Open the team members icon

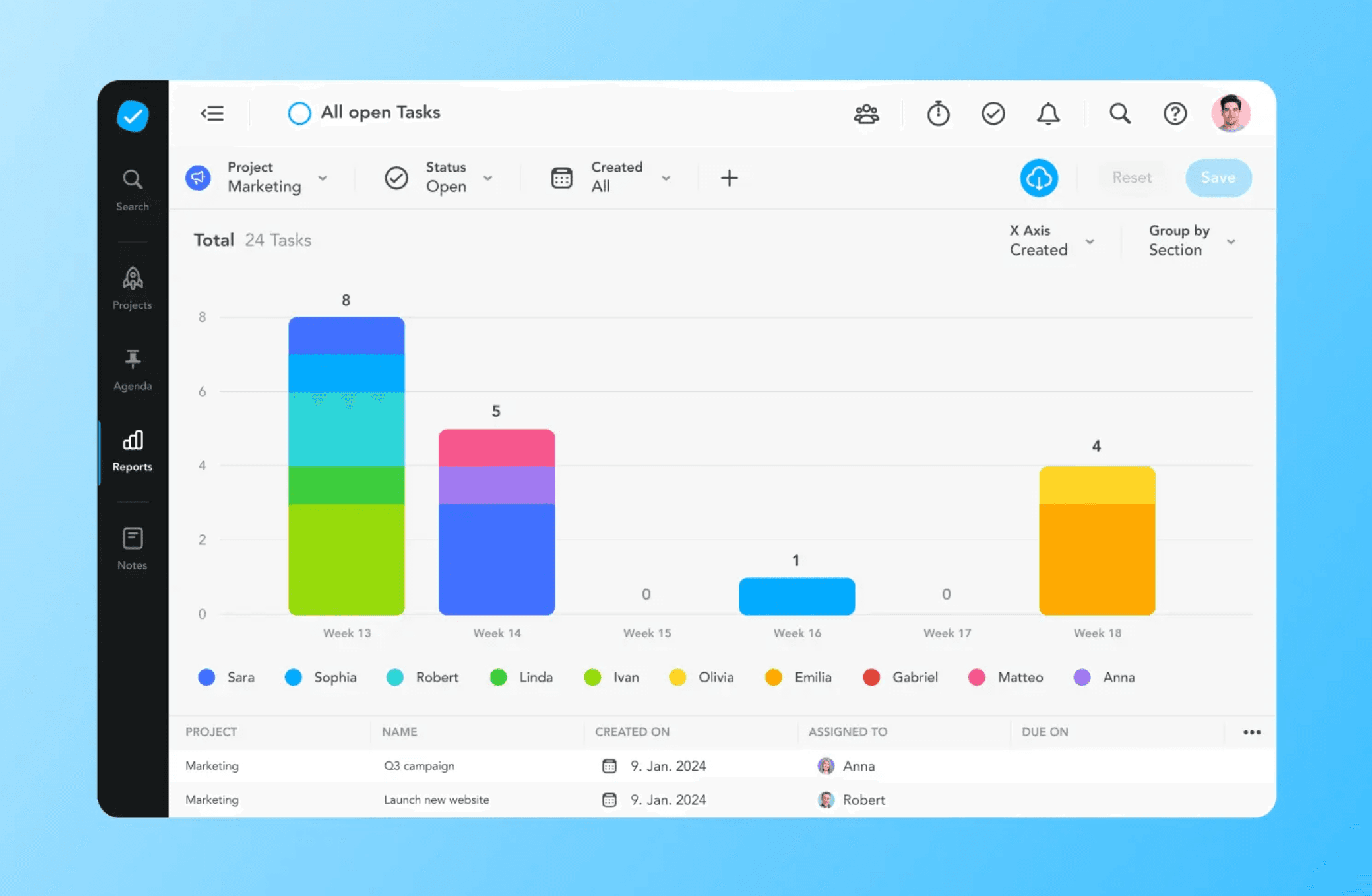[x=866, y=114]
